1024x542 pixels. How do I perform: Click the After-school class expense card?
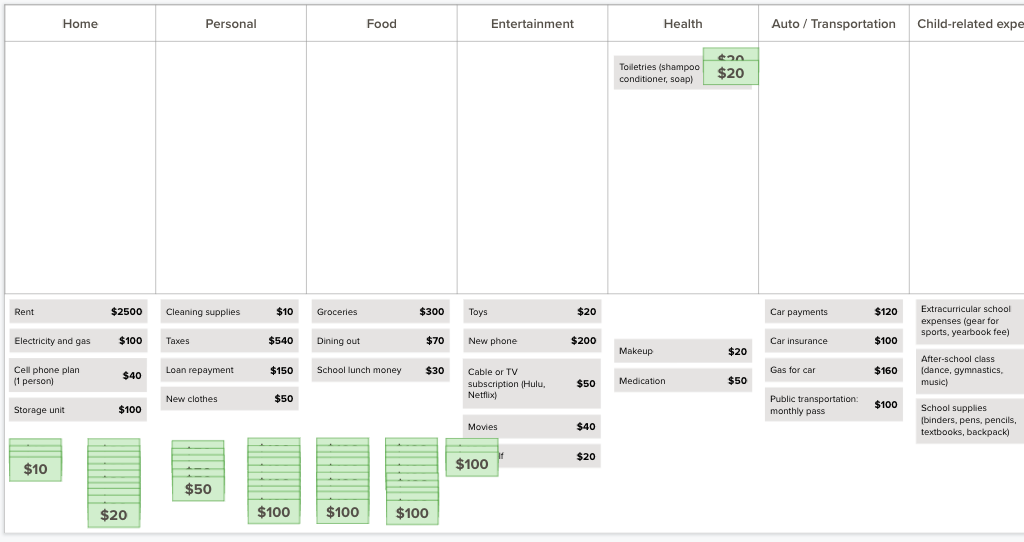click(x=970, y=370)
